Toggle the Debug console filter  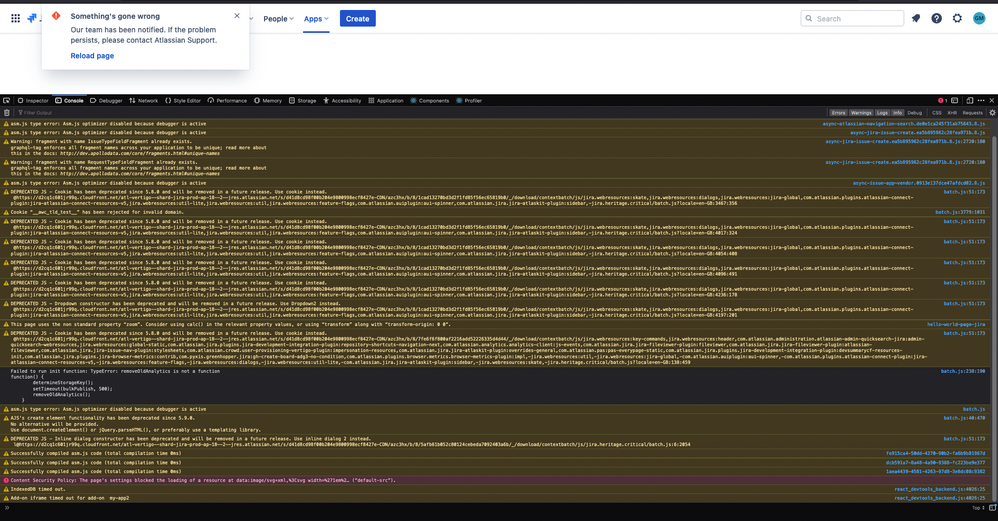coord(915,113)
